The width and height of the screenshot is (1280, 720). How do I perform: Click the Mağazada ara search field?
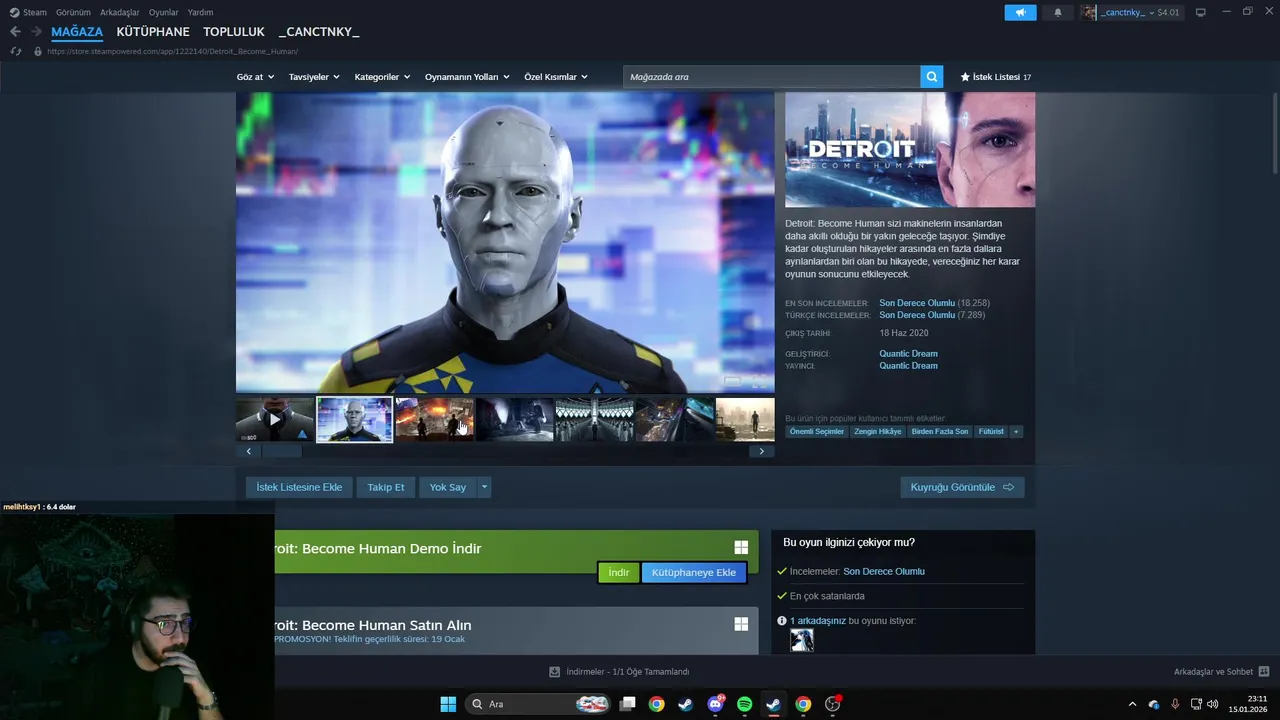[772, 77]
